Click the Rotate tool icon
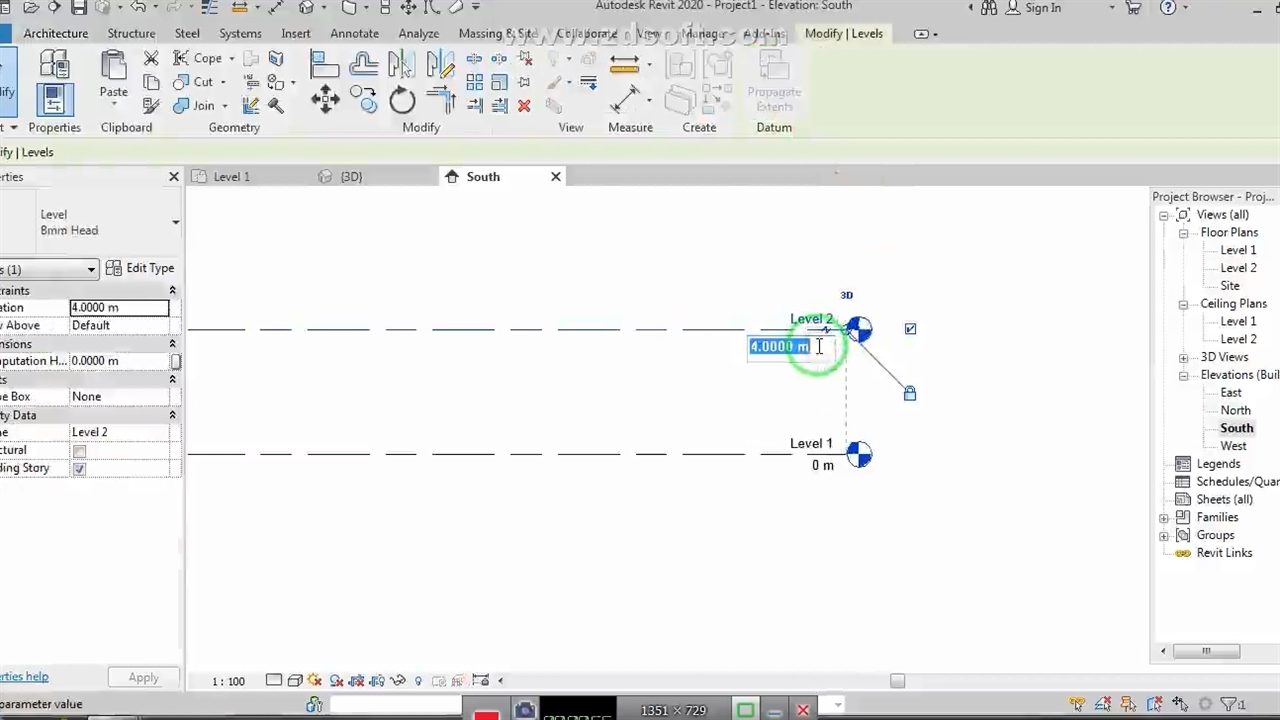 point(402,100)
